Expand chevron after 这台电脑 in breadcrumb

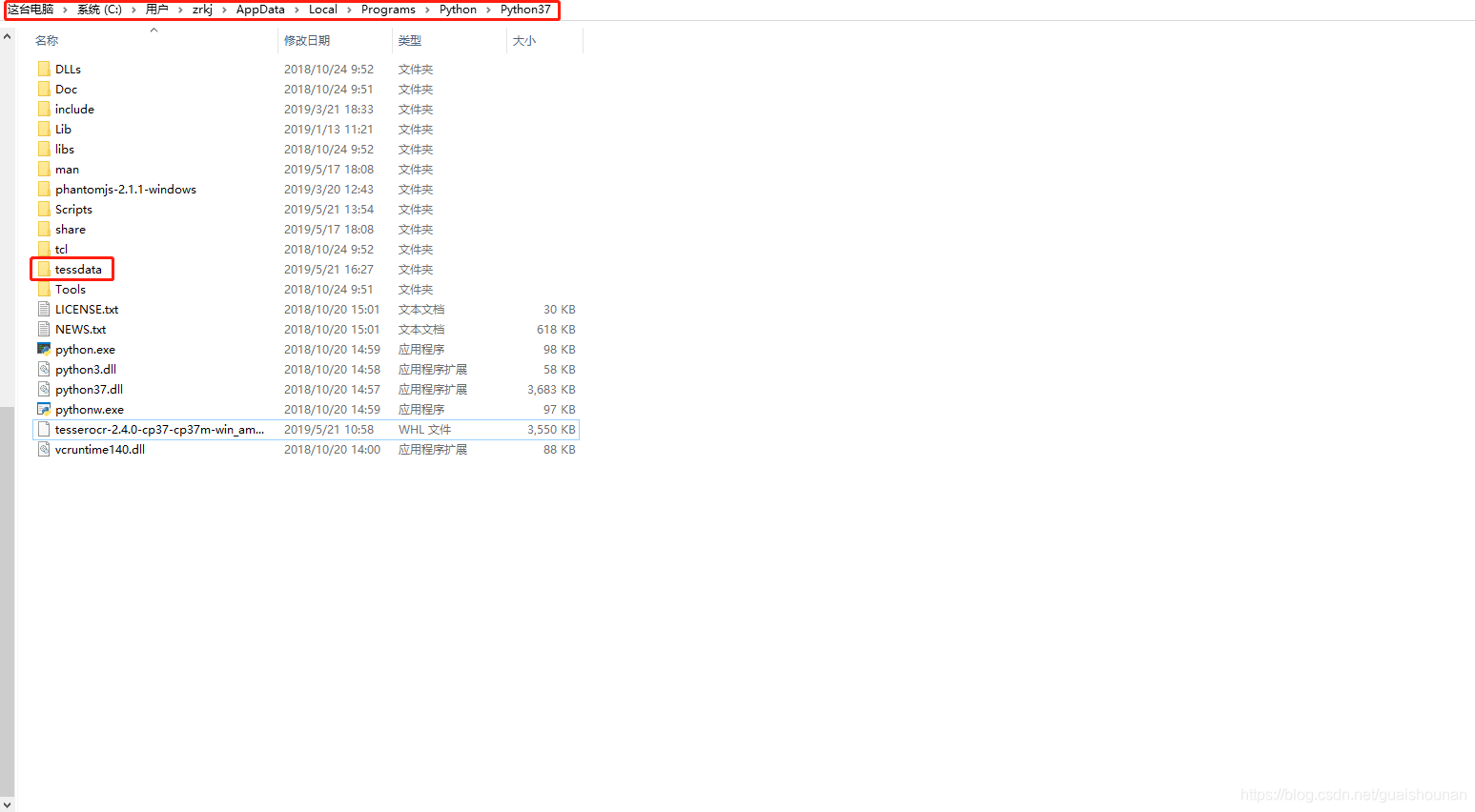(66, 10)
